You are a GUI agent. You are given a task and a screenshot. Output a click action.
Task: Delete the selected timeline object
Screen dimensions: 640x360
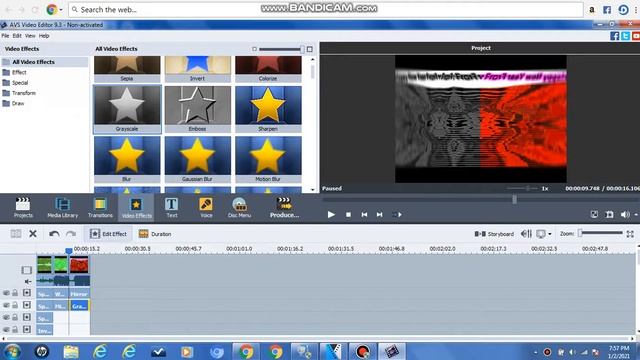pyautogui.click(x=33, y=233)
